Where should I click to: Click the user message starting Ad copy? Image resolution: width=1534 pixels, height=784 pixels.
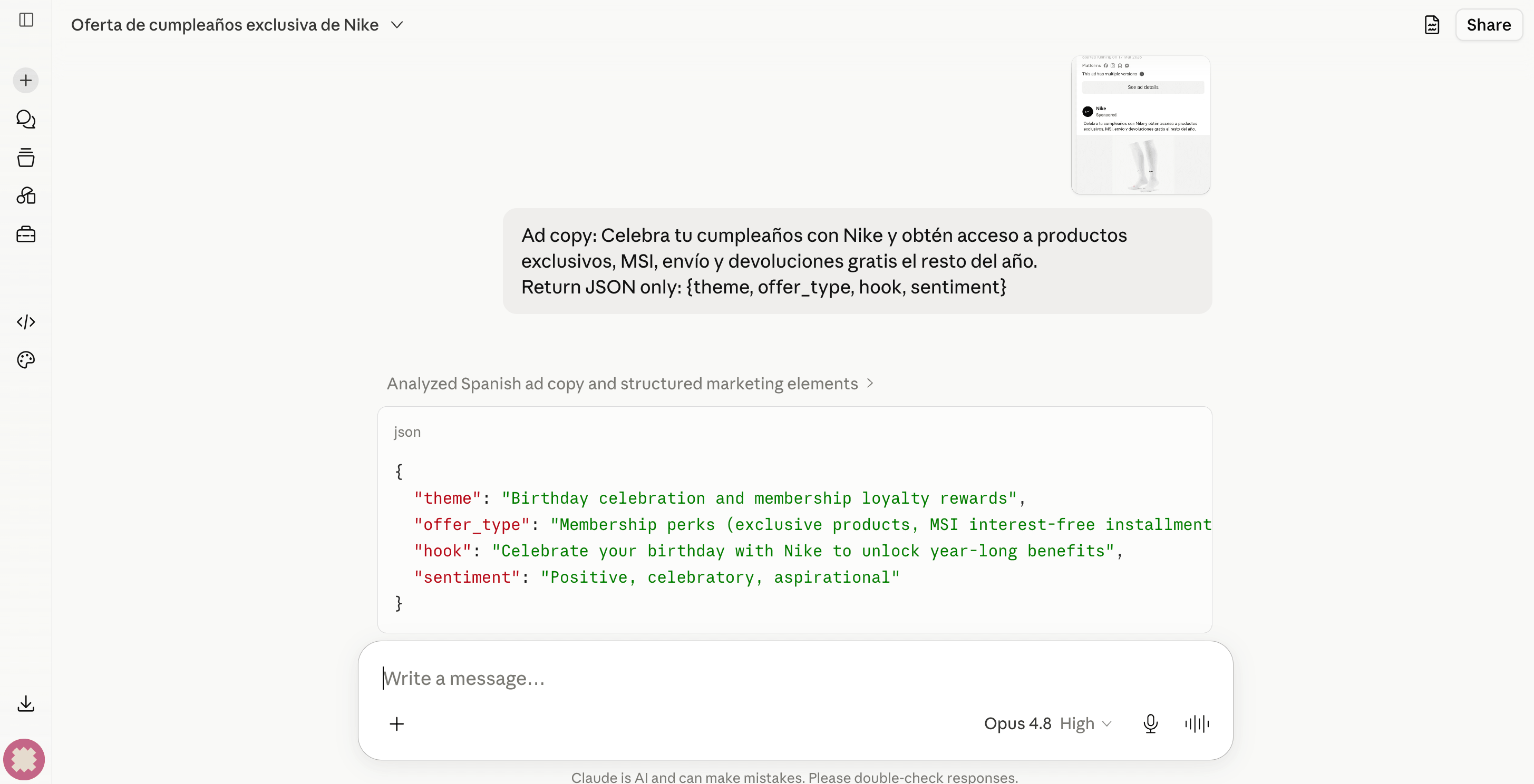857,261
